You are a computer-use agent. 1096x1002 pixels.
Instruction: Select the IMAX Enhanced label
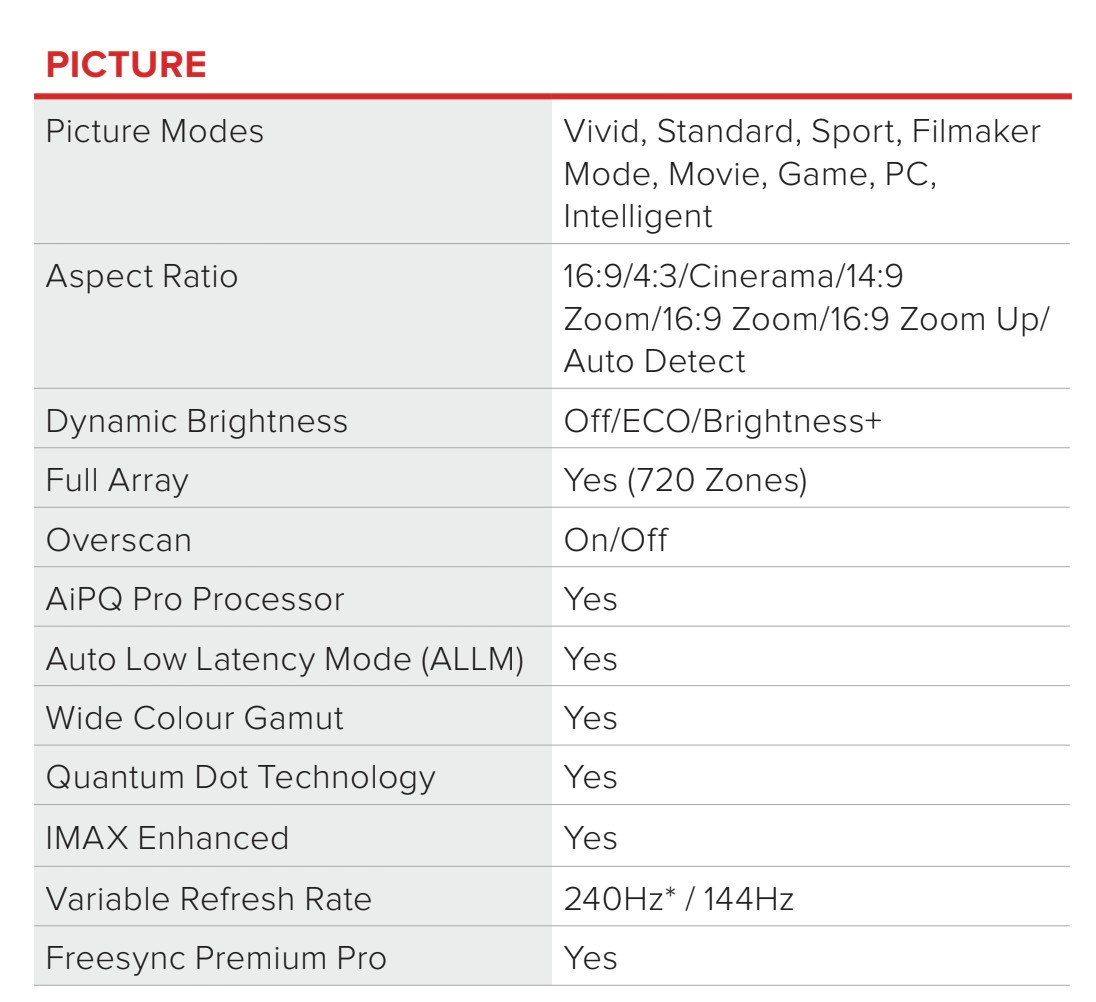(167, 838)
